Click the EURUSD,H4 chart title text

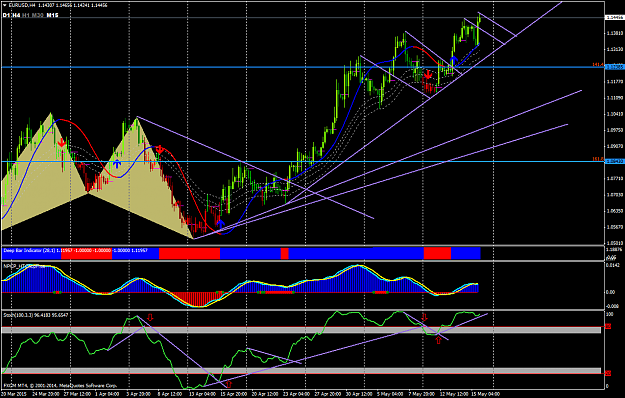coord(21,5)
